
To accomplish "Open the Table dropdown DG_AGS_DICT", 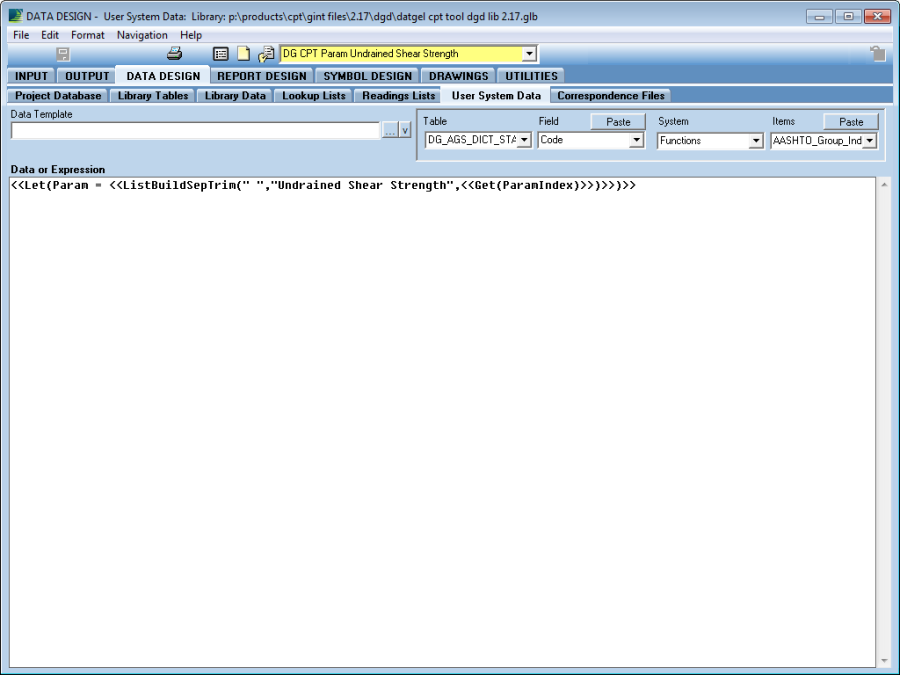I will (524, 141).
